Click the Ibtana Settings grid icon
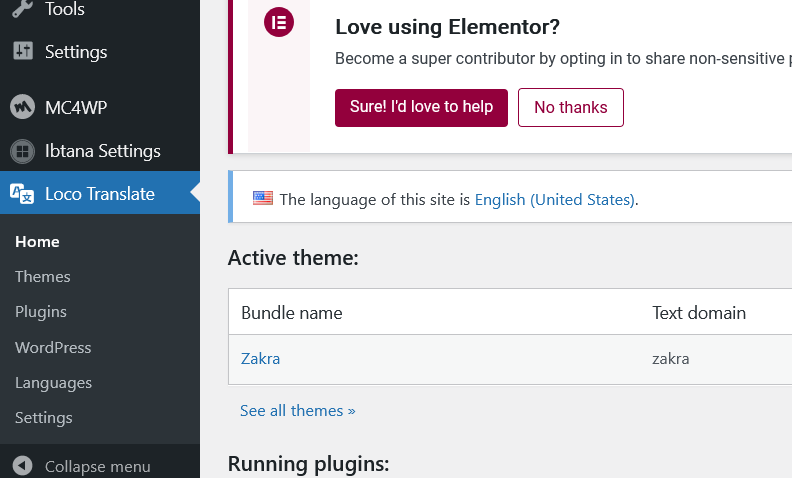 [x=22, y=151]
